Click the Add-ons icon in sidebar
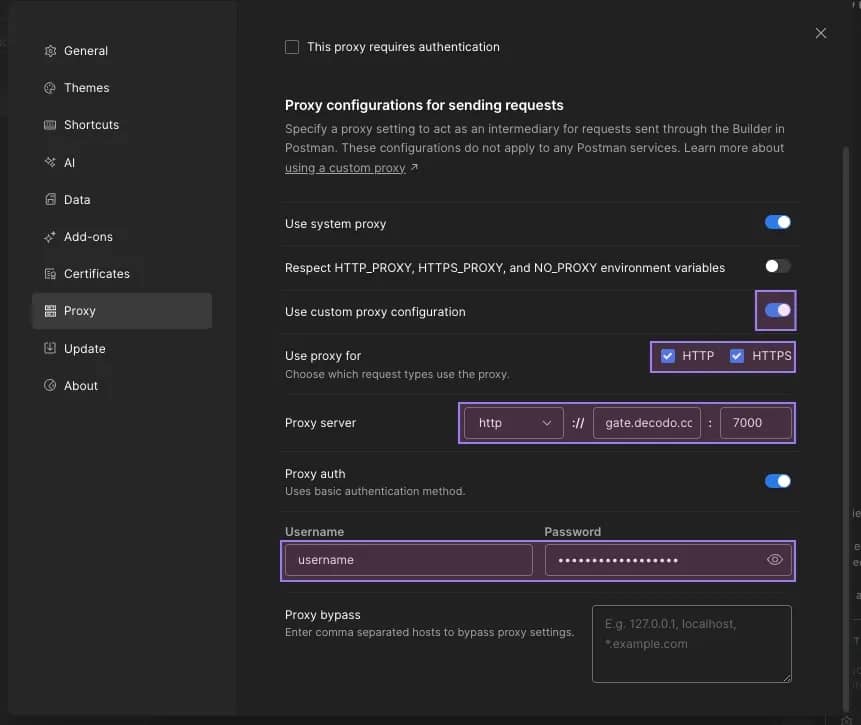This screenshot has height=725, width=861. pyautogui.click(x=50, y=237)
